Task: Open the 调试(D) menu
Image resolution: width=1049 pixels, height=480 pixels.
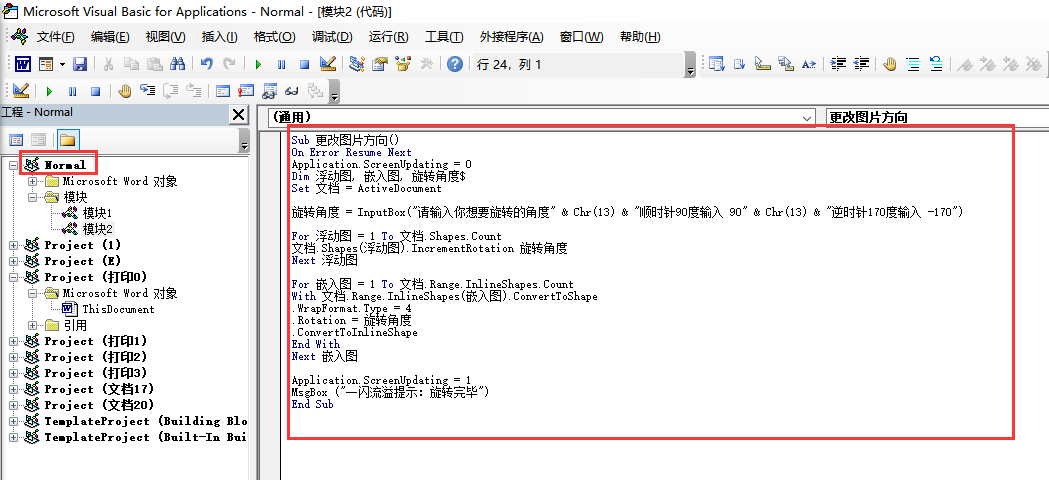Action: point(332,37)
